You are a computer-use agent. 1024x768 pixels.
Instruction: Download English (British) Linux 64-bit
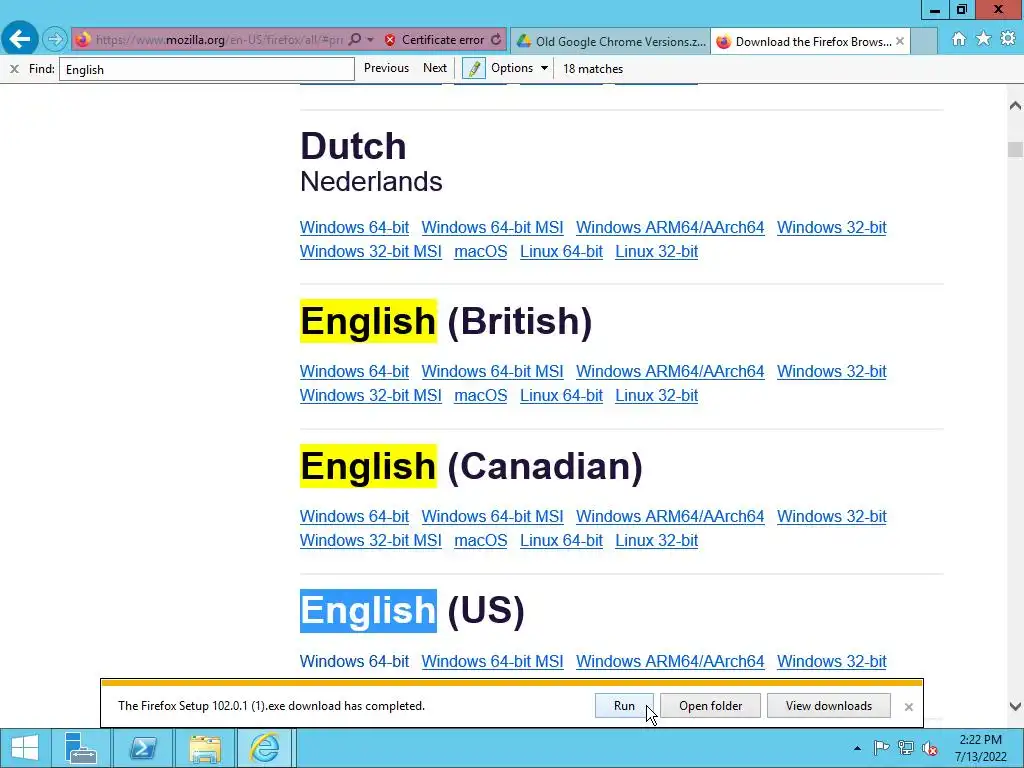pos(561,395)
